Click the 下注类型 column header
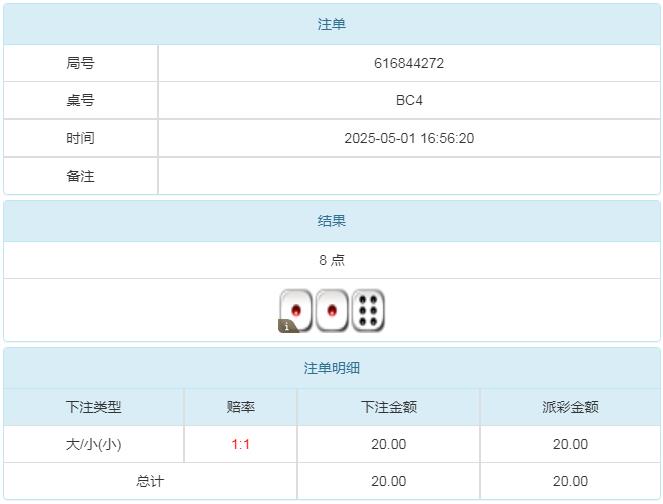The width and height of the screenshot is (663, 504). tap(94, 407)
